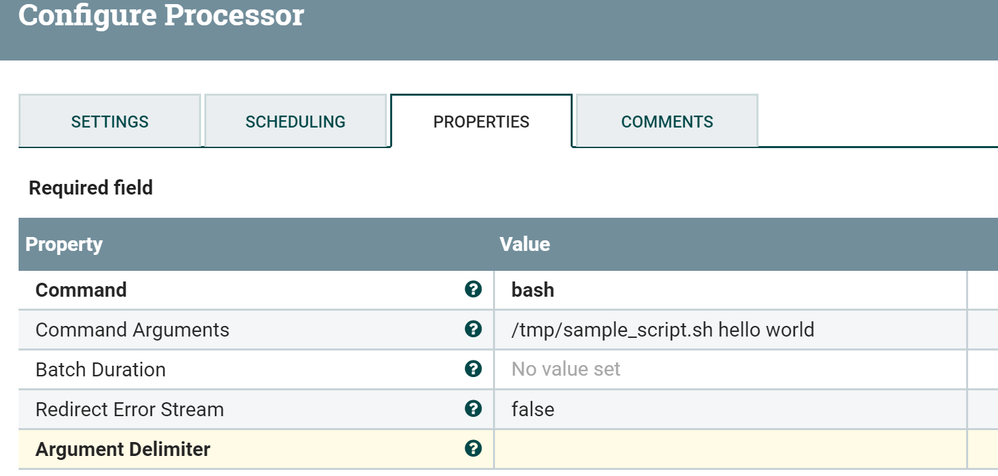Select the Batch Duration property row label
This screenshot has width=998, height=476.
click(100, 369)
